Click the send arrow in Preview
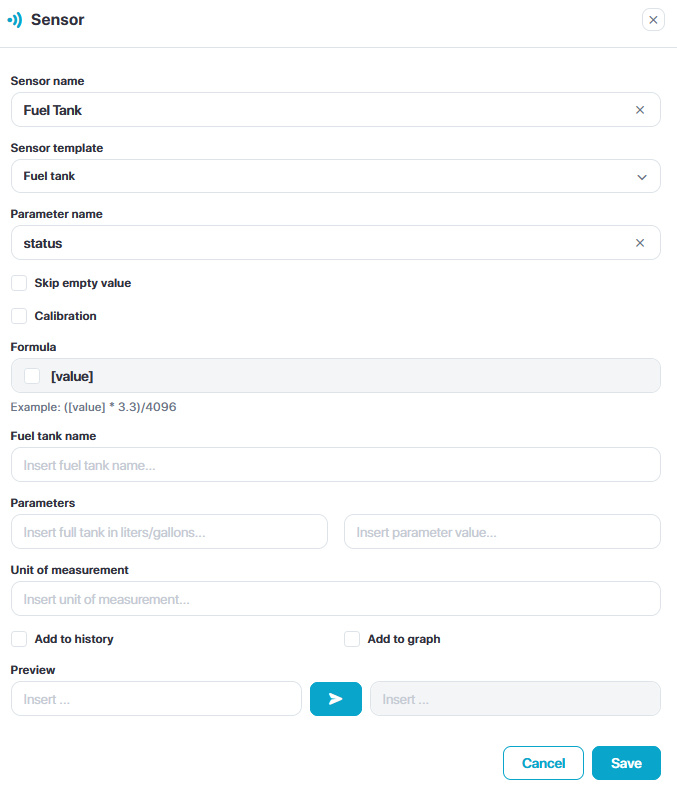The image size is (677, 794). (x=336, y=699)
